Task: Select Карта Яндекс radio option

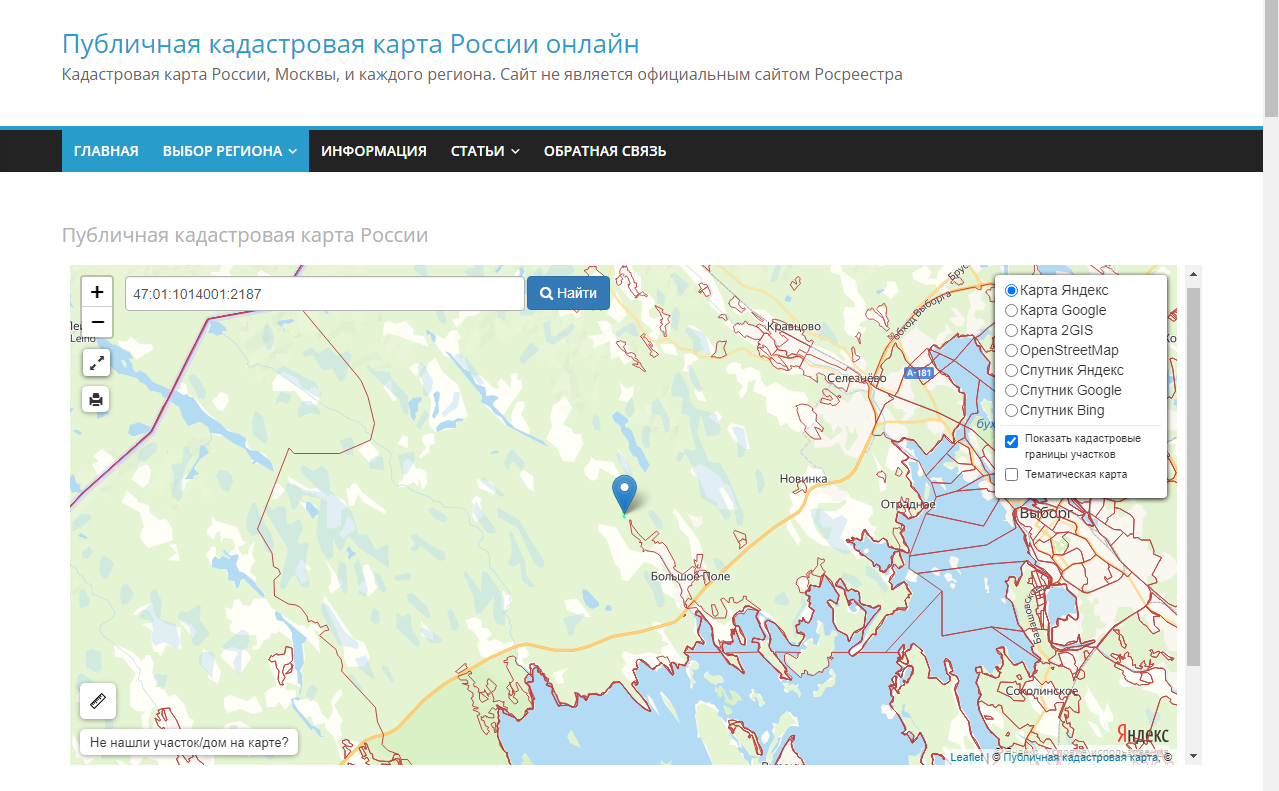Action: coord(1011,290)
